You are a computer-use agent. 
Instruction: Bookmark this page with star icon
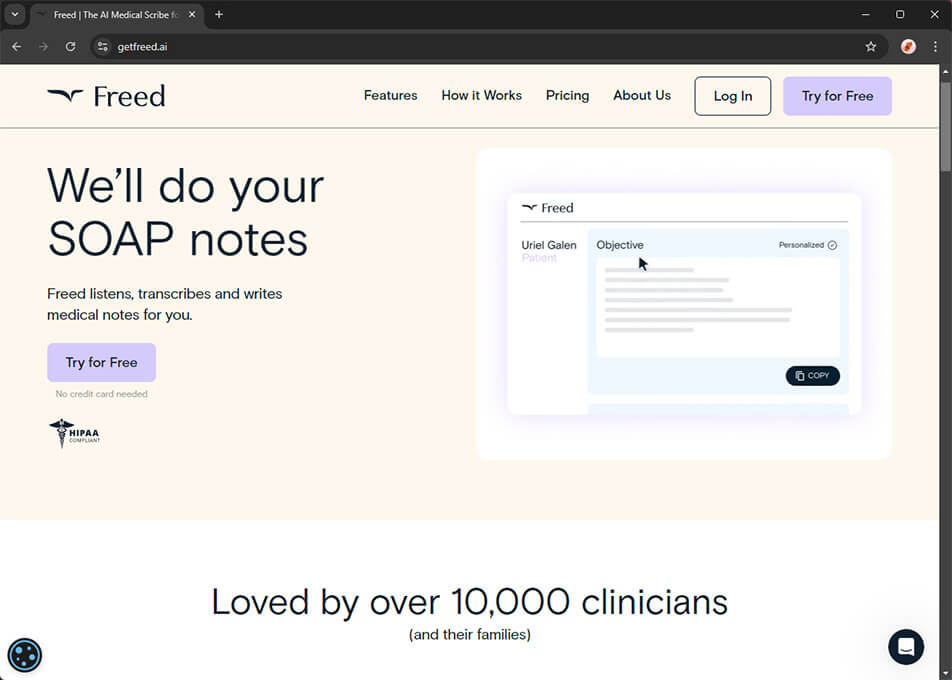click(x=871, y=47)
